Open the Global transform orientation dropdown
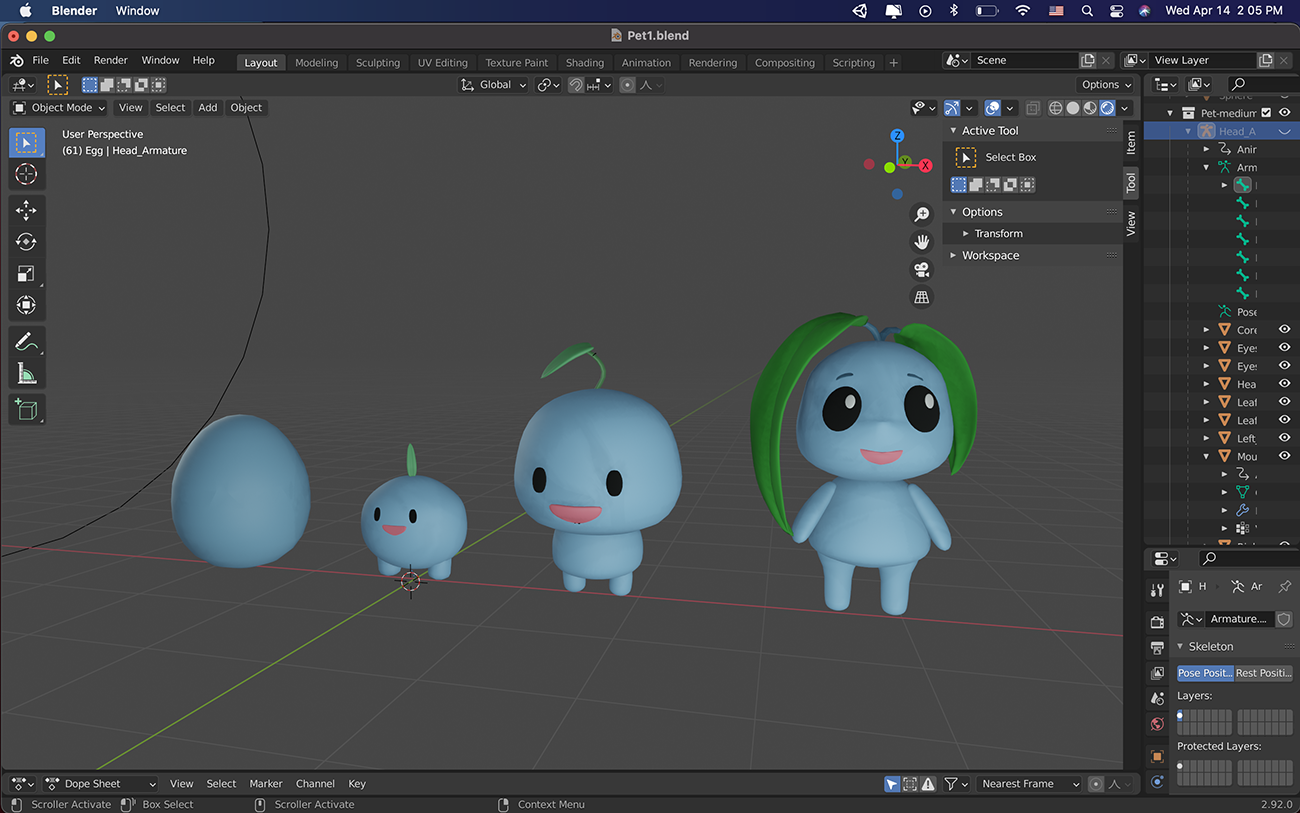Image resolution: width=1300 pixels, height=813 pixels. coord(494,85)
